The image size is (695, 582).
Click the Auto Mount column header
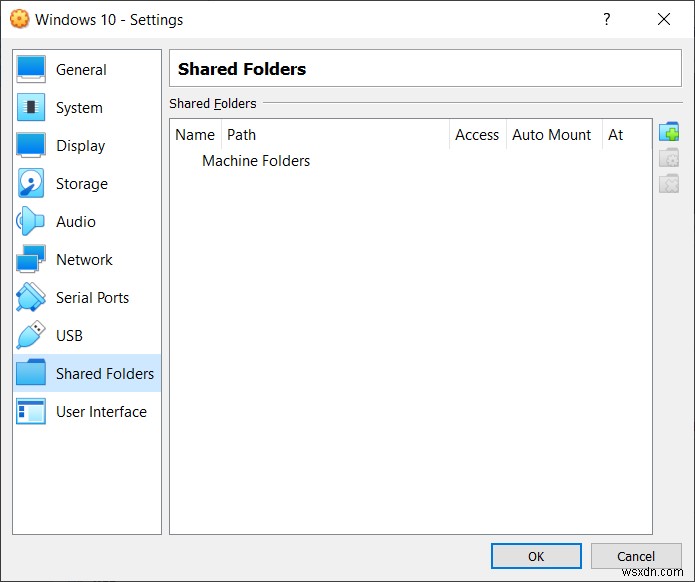point(554,135)
